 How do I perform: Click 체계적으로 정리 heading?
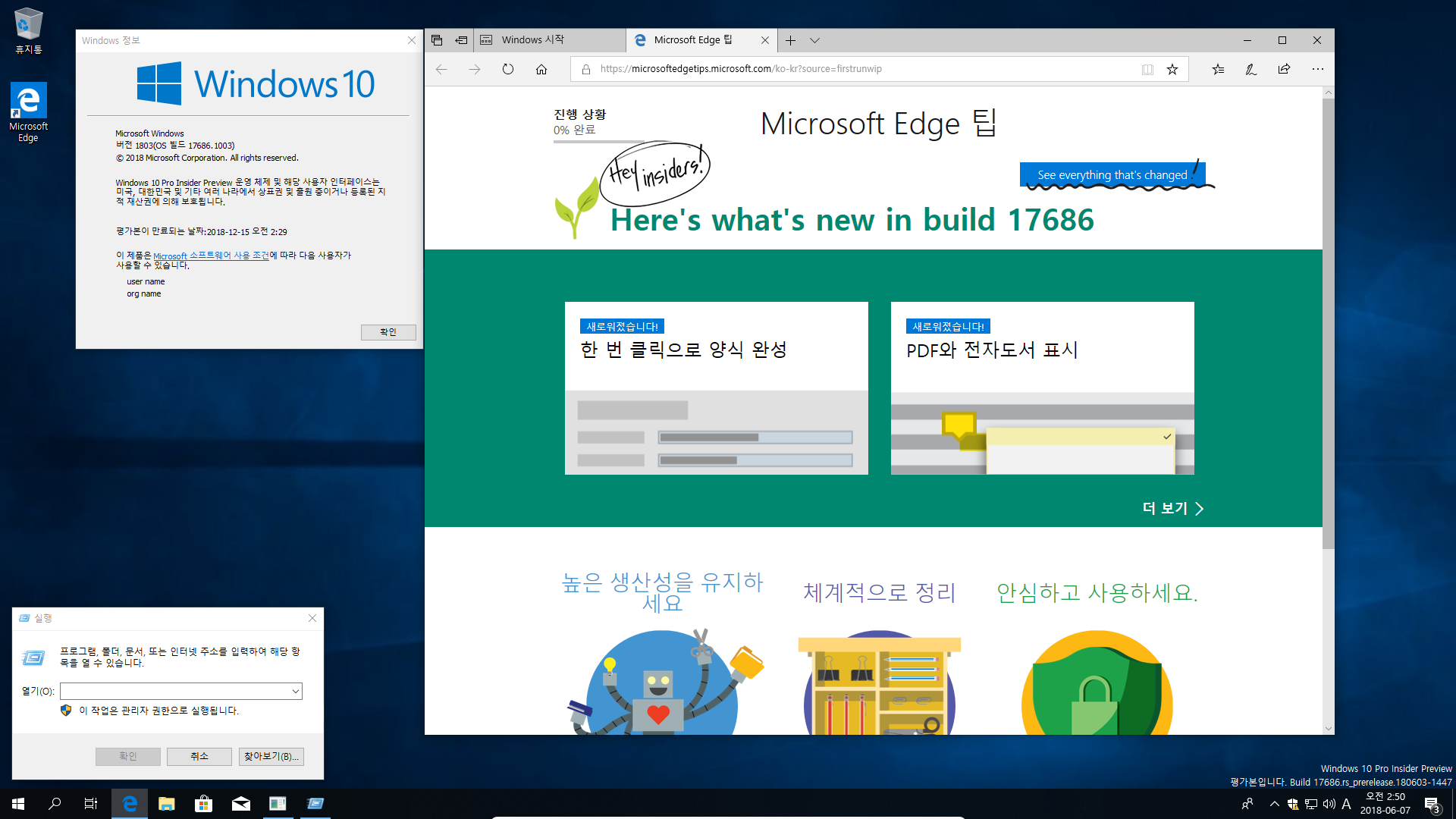(x=880, y=592)
